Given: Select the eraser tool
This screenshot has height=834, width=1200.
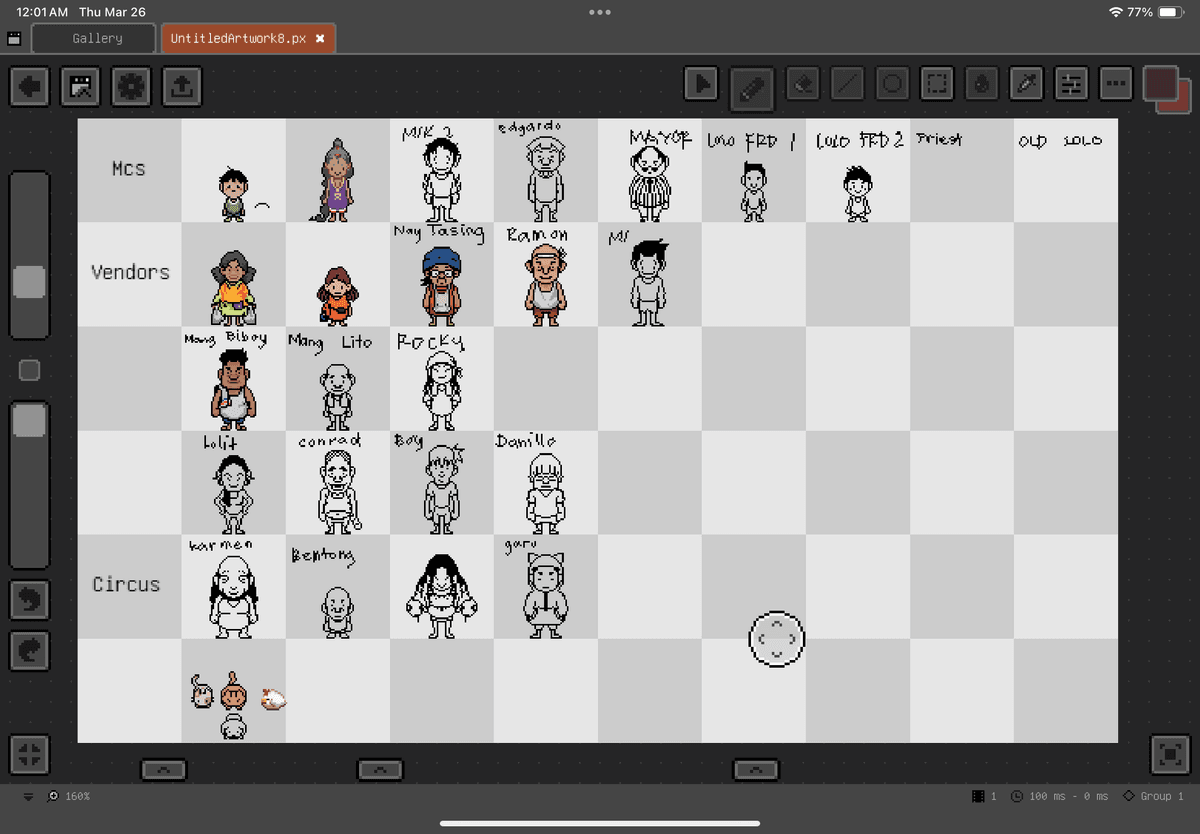Looking at the screenshot, I should [802, 86].
